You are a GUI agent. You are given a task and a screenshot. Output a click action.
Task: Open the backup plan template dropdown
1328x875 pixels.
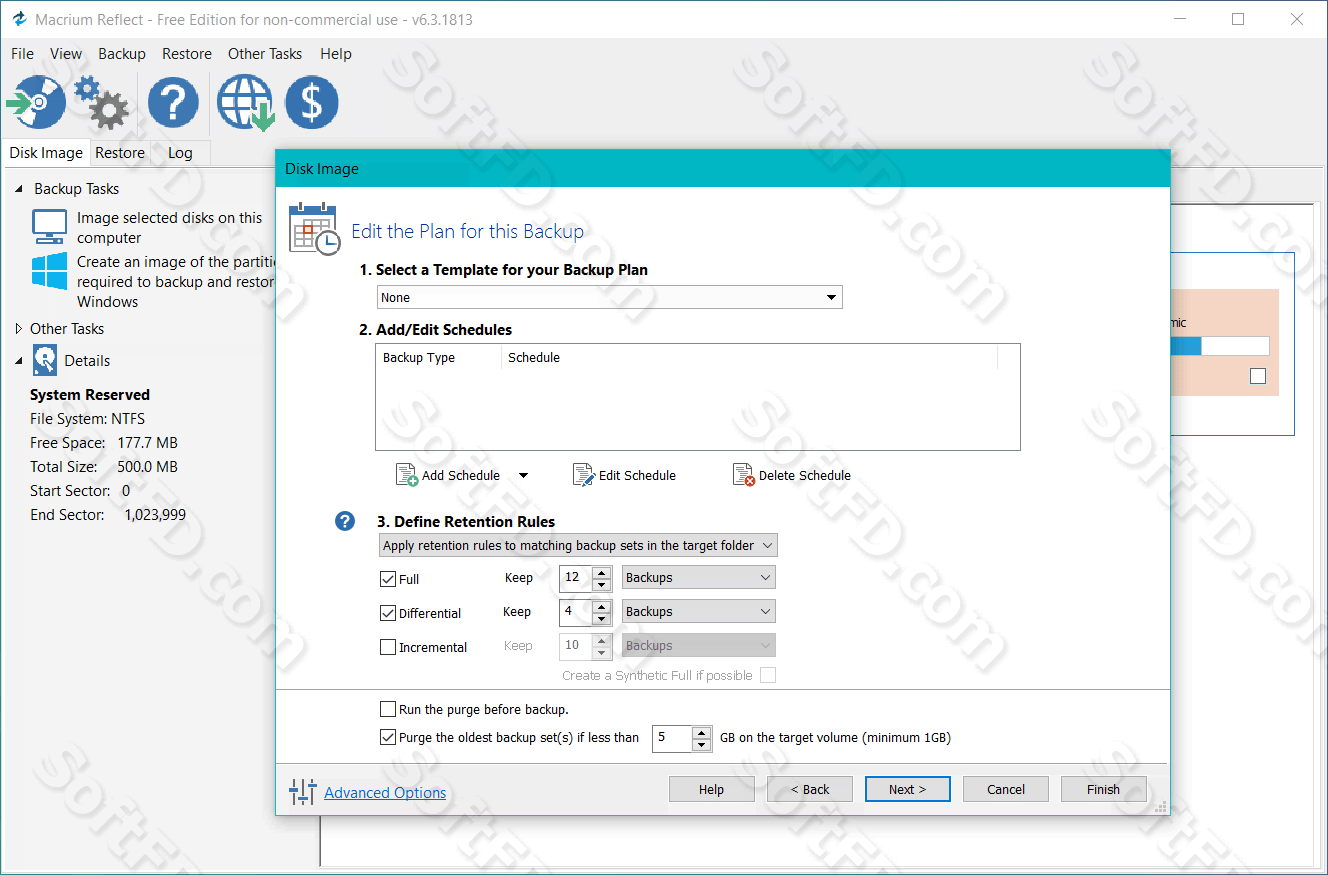pyautogui.click(x=610, y=297)
